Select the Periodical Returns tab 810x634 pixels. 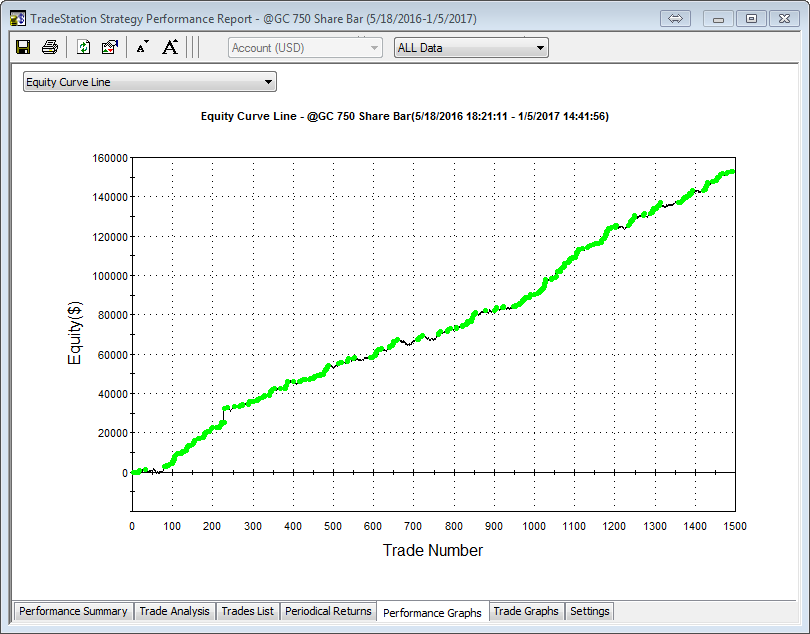tap(328, 611)
